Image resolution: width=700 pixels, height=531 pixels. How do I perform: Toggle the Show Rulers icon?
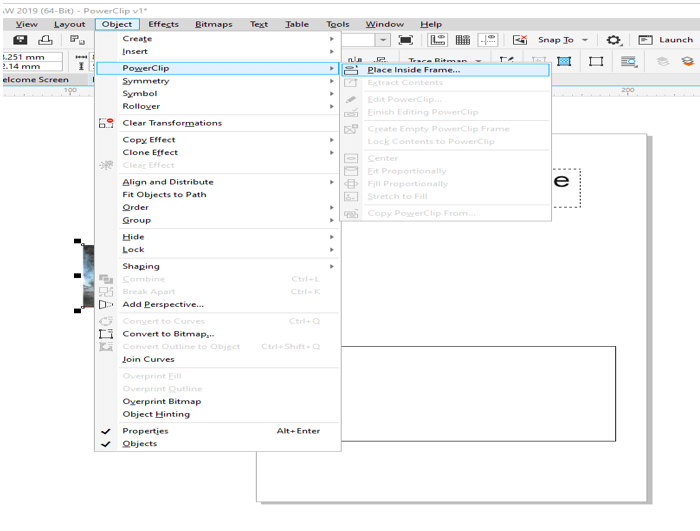pos(438,40)
